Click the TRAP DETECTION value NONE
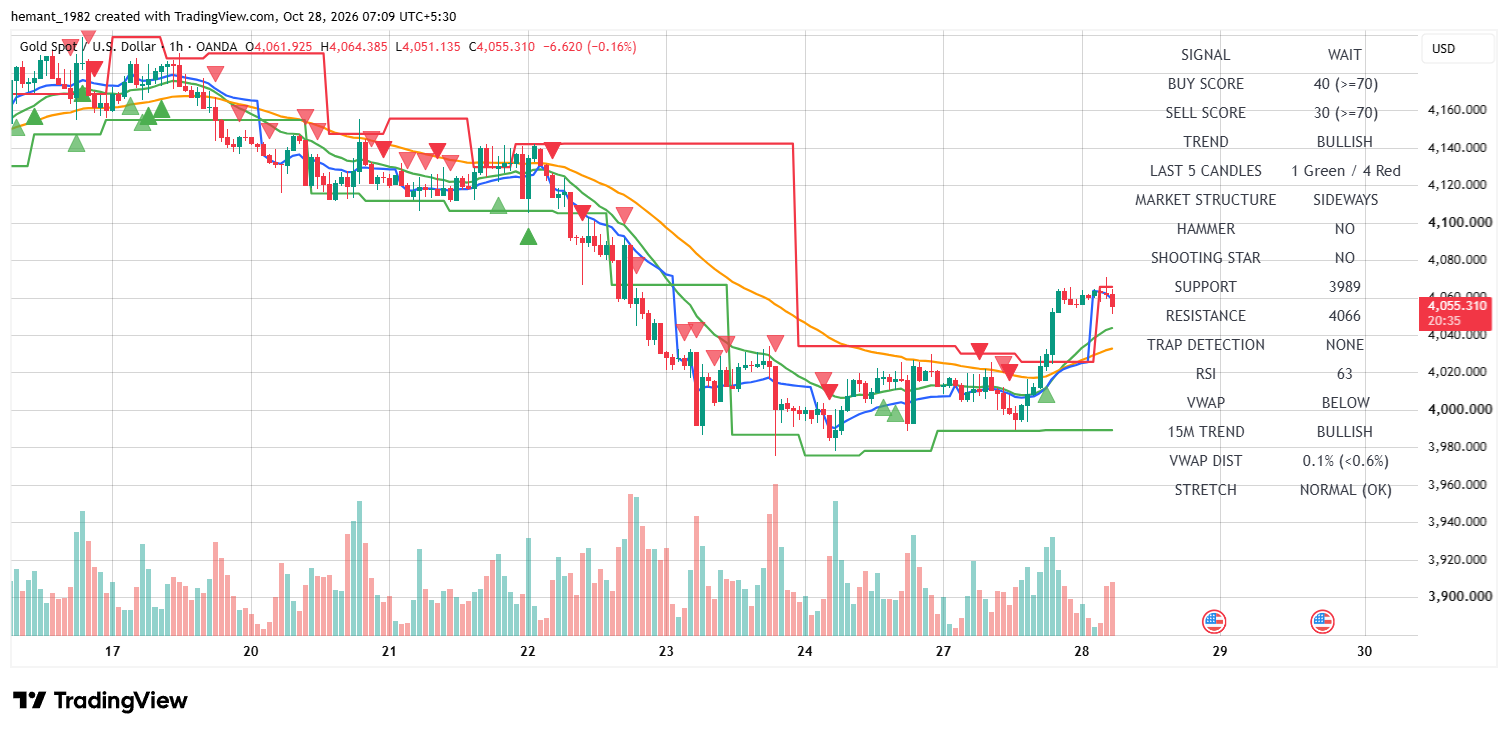 (1345, 345)
